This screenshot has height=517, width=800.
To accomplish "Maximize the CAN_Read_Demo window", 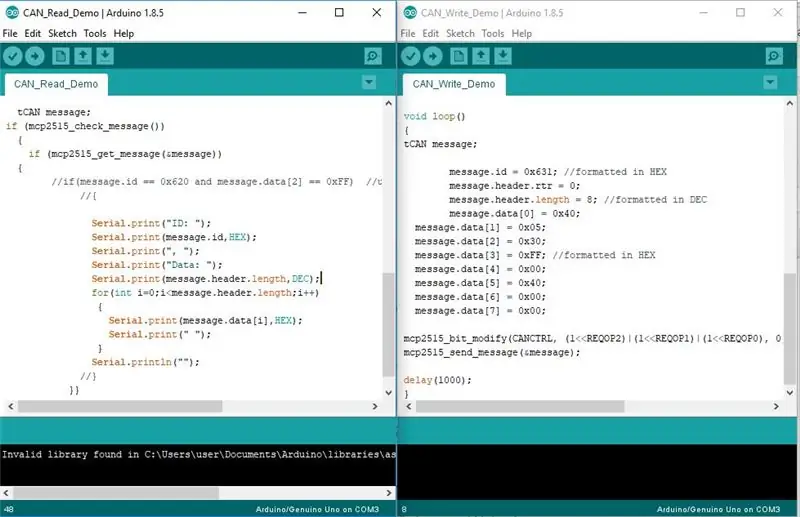I will tap(339, 13).
